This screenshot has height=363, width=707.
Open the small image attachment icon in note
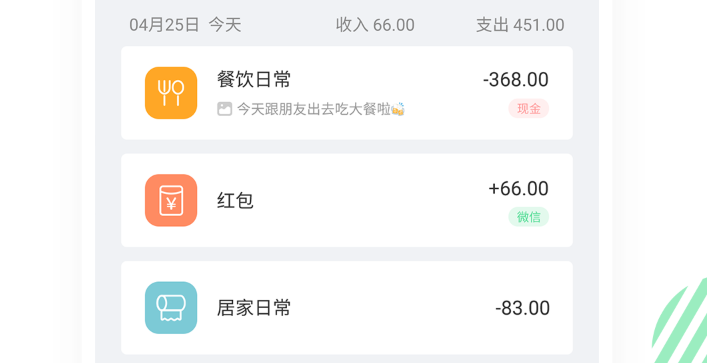pos(225,109)
